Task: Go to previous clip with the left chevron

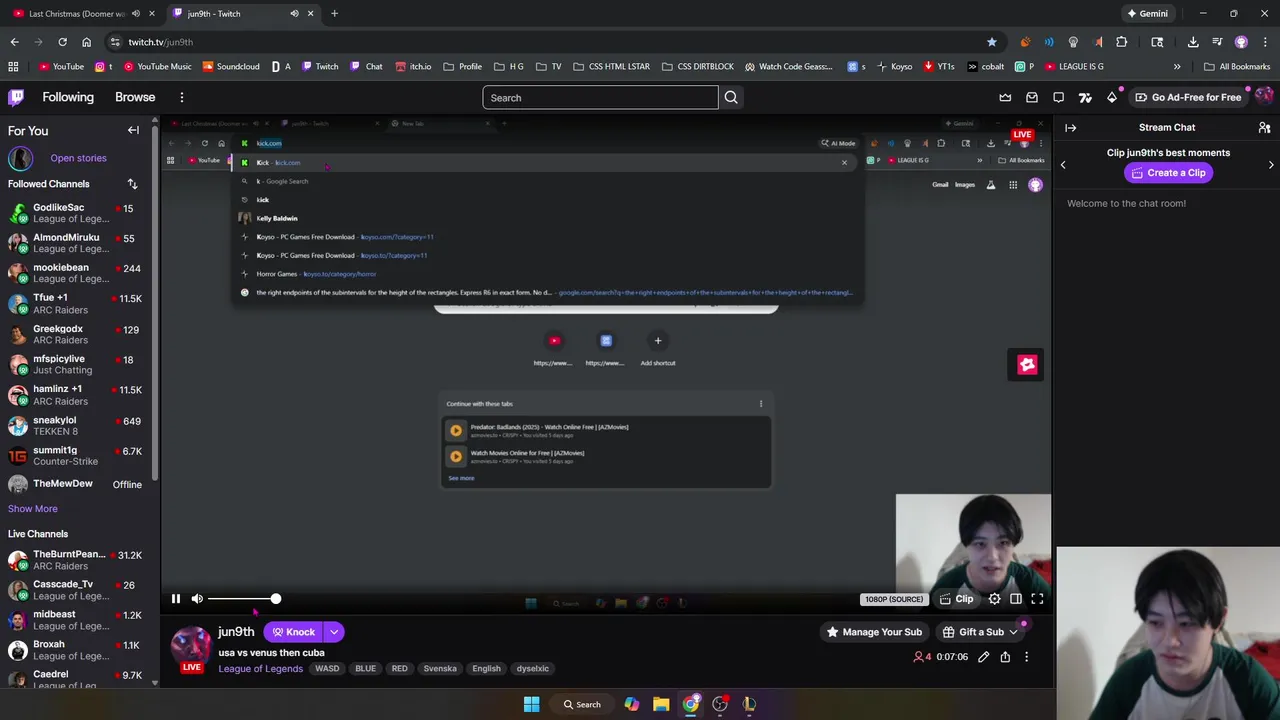Action: coord(1063,165)
